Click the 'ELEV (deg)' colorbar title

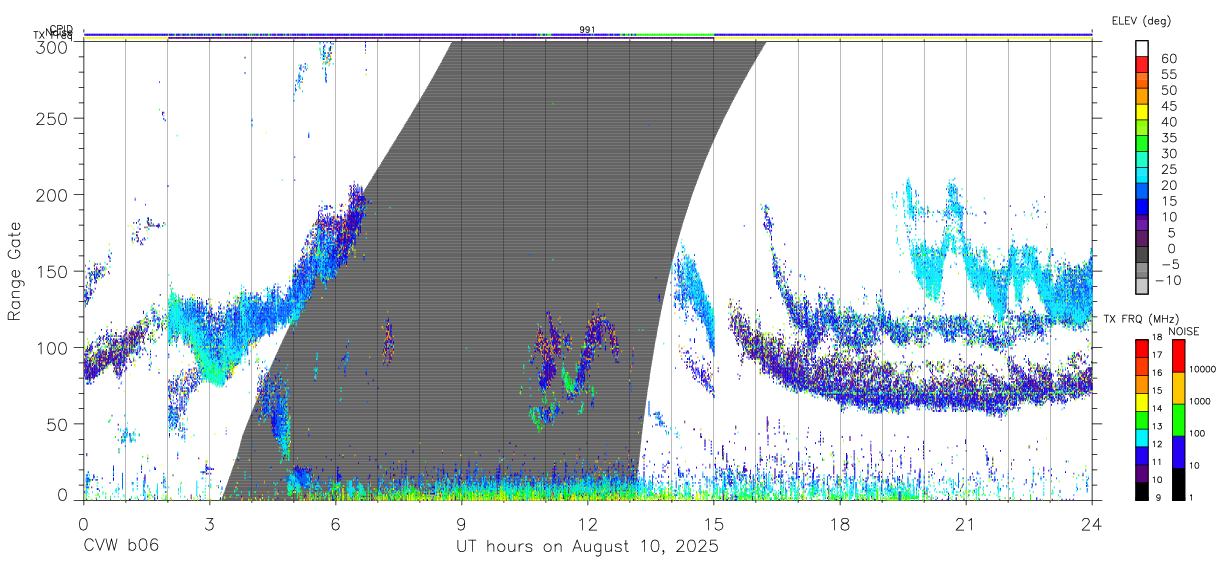pos(1141,20)
